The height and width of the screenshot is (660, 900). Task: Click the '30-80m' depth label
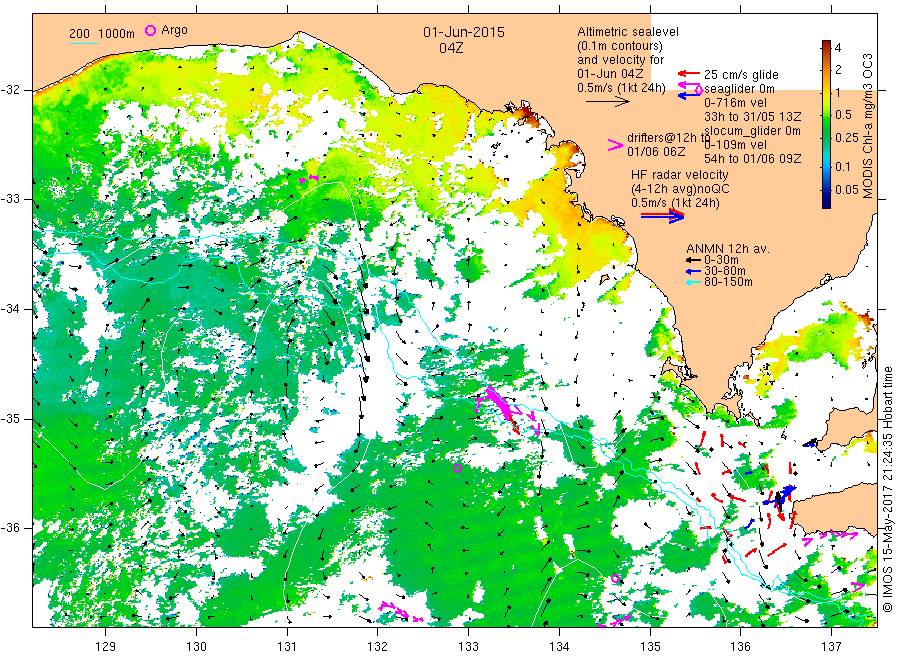click(x=725, y=271)
